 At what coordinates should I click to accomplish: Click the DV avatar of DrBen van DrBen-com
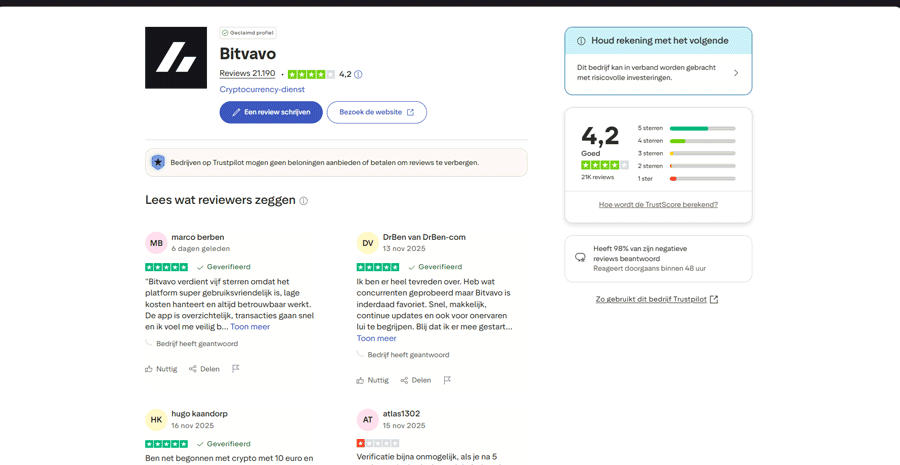[368, 243]
